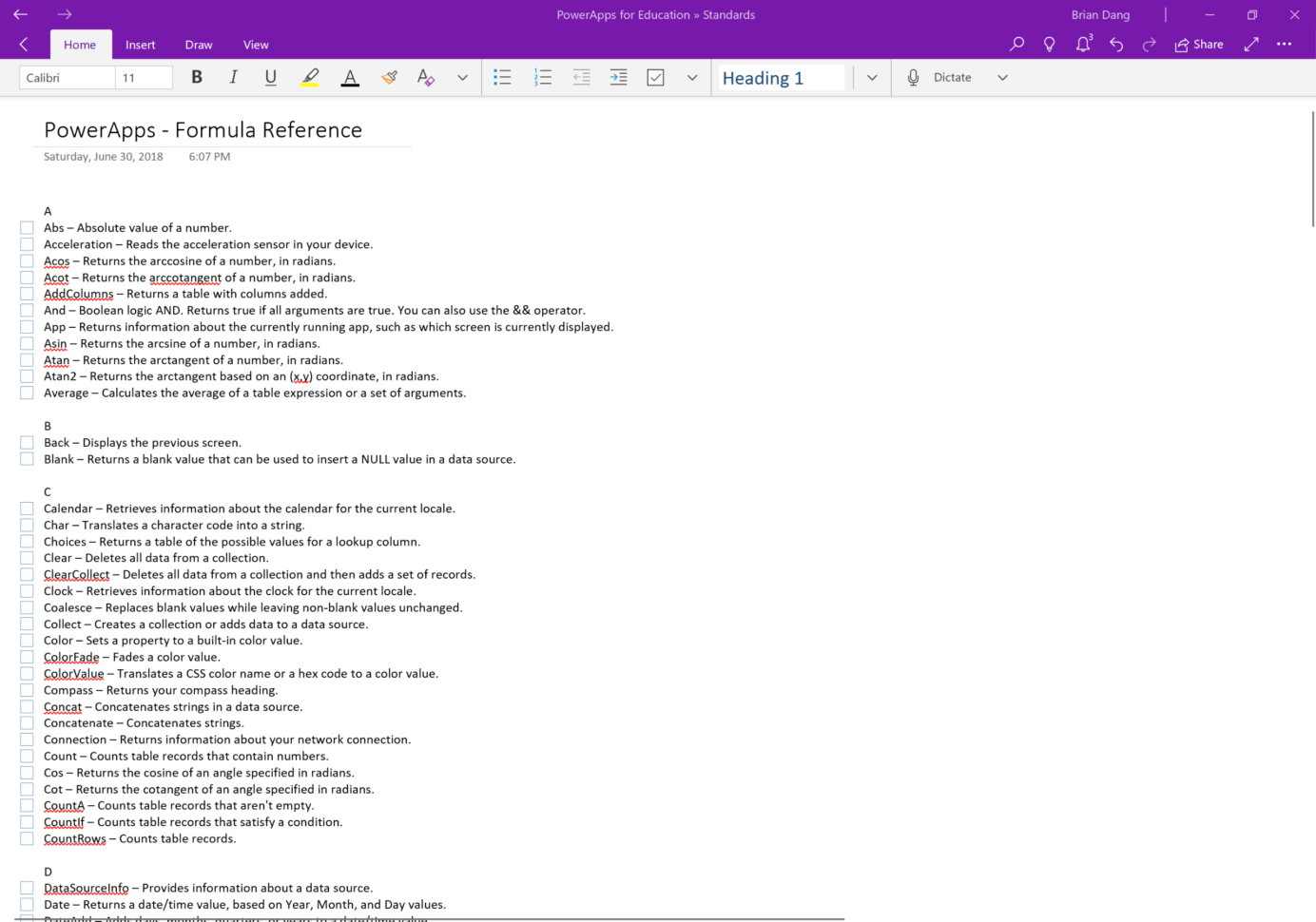1316x922 pixels.
Task: Open the Heading 1 styles dropdown
Action: click(871, 77)
